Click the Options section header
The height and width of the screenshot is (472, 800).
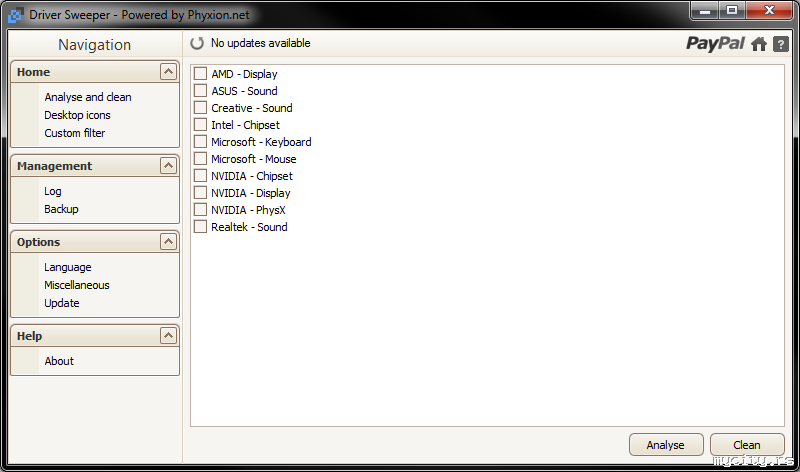(94, 242)
